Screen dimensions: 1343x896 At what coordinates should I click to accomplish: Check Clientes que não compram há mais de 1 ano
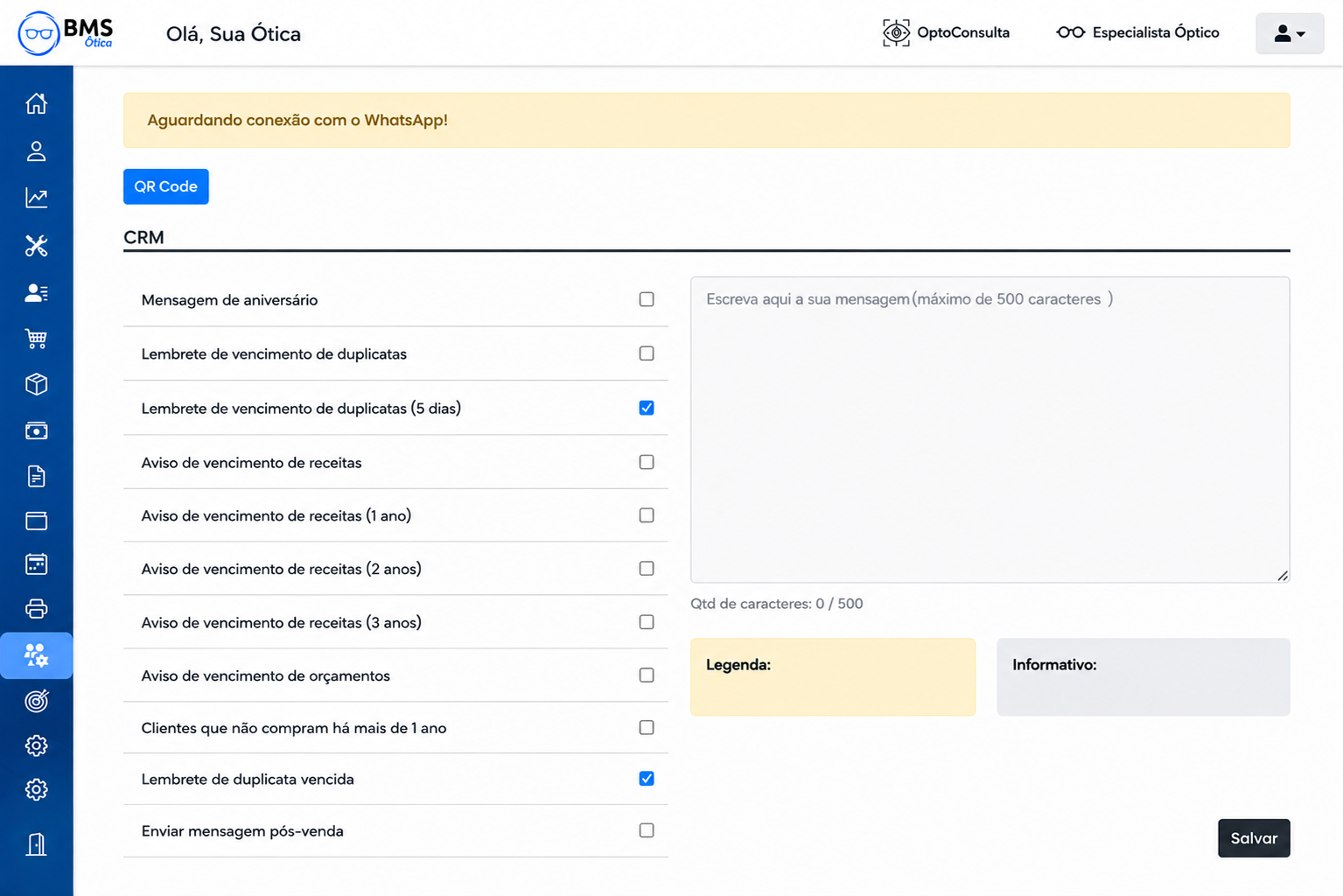point(647,728)
